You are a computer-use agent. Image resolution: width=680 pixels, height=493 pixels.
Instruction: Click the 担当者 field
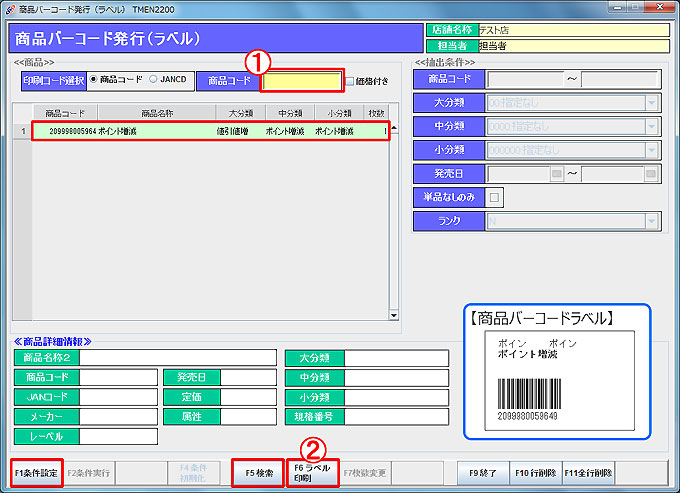point(574,46)
